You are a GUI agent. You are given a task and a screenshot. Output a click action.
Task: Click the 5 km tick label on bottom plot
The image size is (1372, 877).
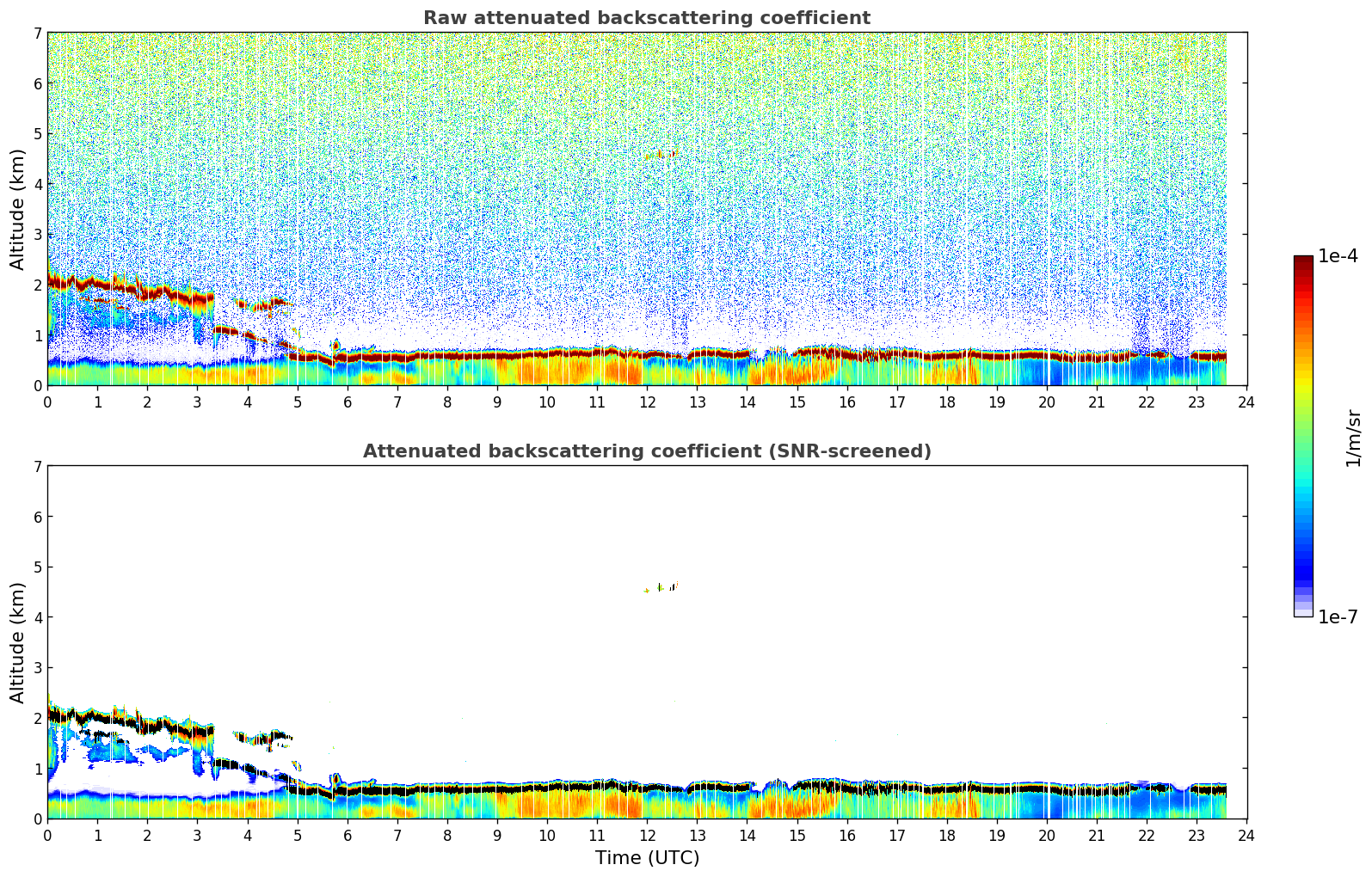pos(37,567)
